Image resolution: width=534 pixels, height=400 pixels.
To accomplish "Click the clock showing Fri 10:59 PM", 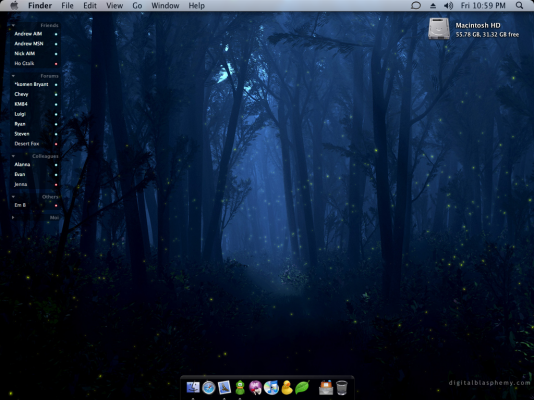I will [483, 5].
